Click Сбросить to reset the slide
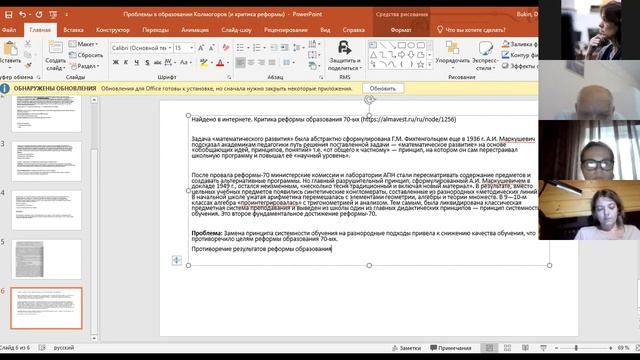The image size is (640, 360). (86, 55)
